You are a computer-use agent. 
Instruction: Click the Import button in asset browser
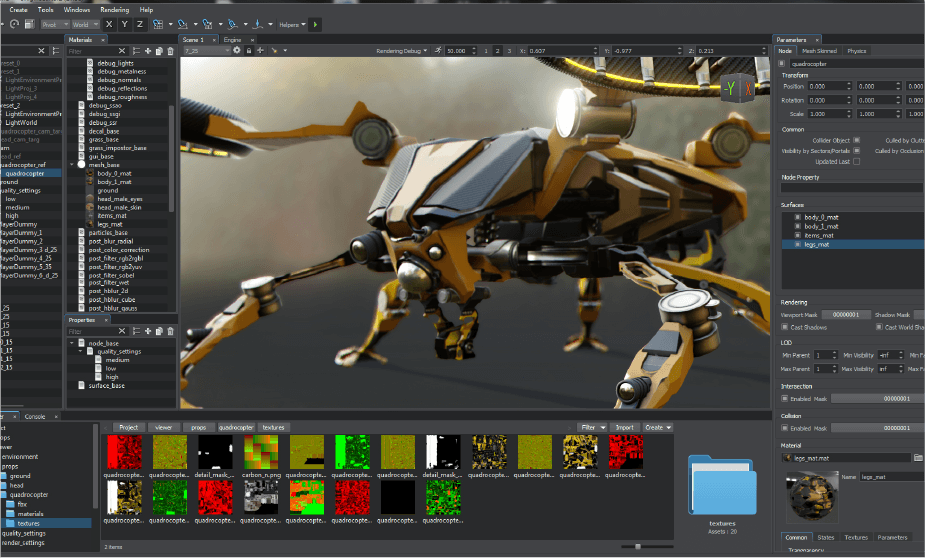coord(625,427)
